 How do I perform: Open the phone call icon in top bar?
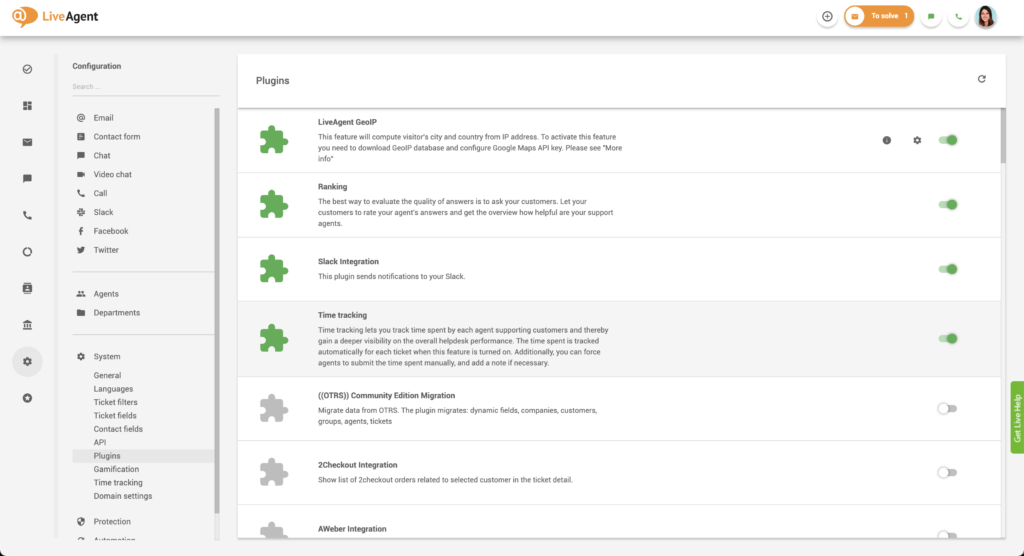click(959, 16)
